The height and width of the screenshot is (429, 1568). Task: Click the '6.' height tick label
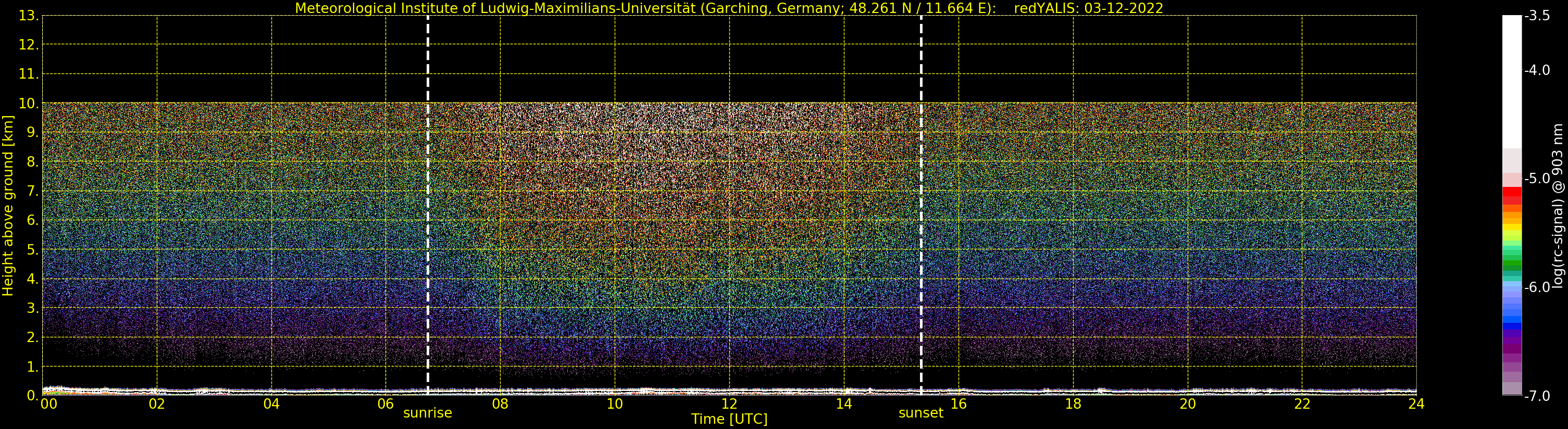coord(33,220)
